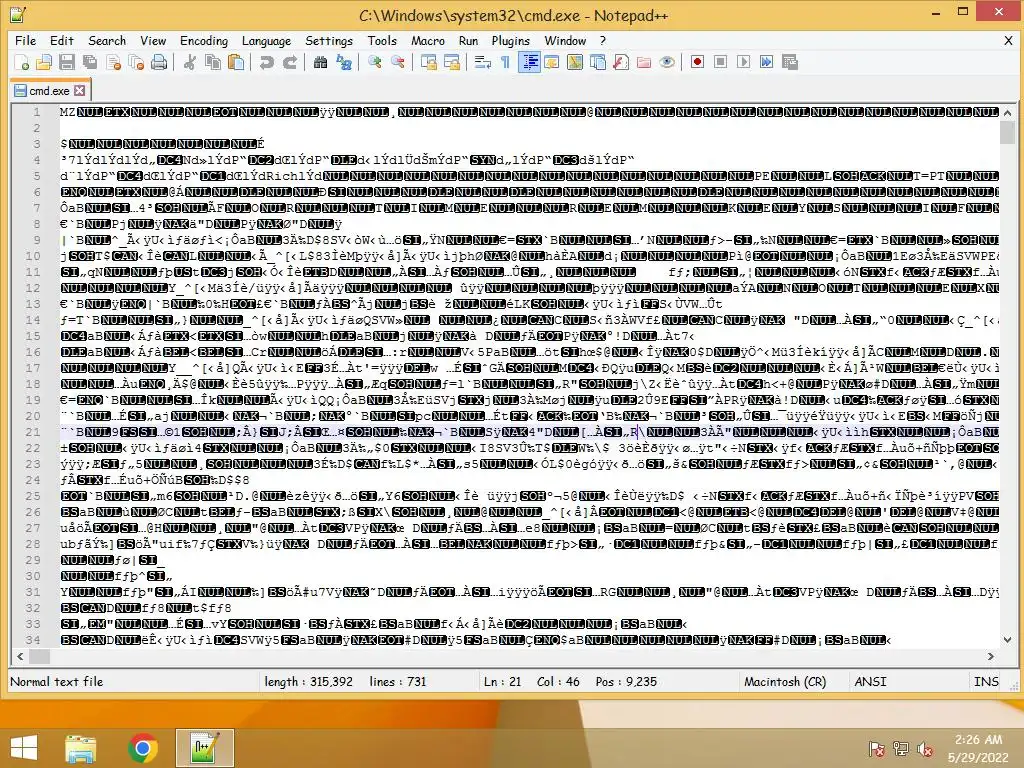The width and height of the screenshot is (1024, 768).
Task: Open Folder as Workspace icon
Action: (644, 62)
